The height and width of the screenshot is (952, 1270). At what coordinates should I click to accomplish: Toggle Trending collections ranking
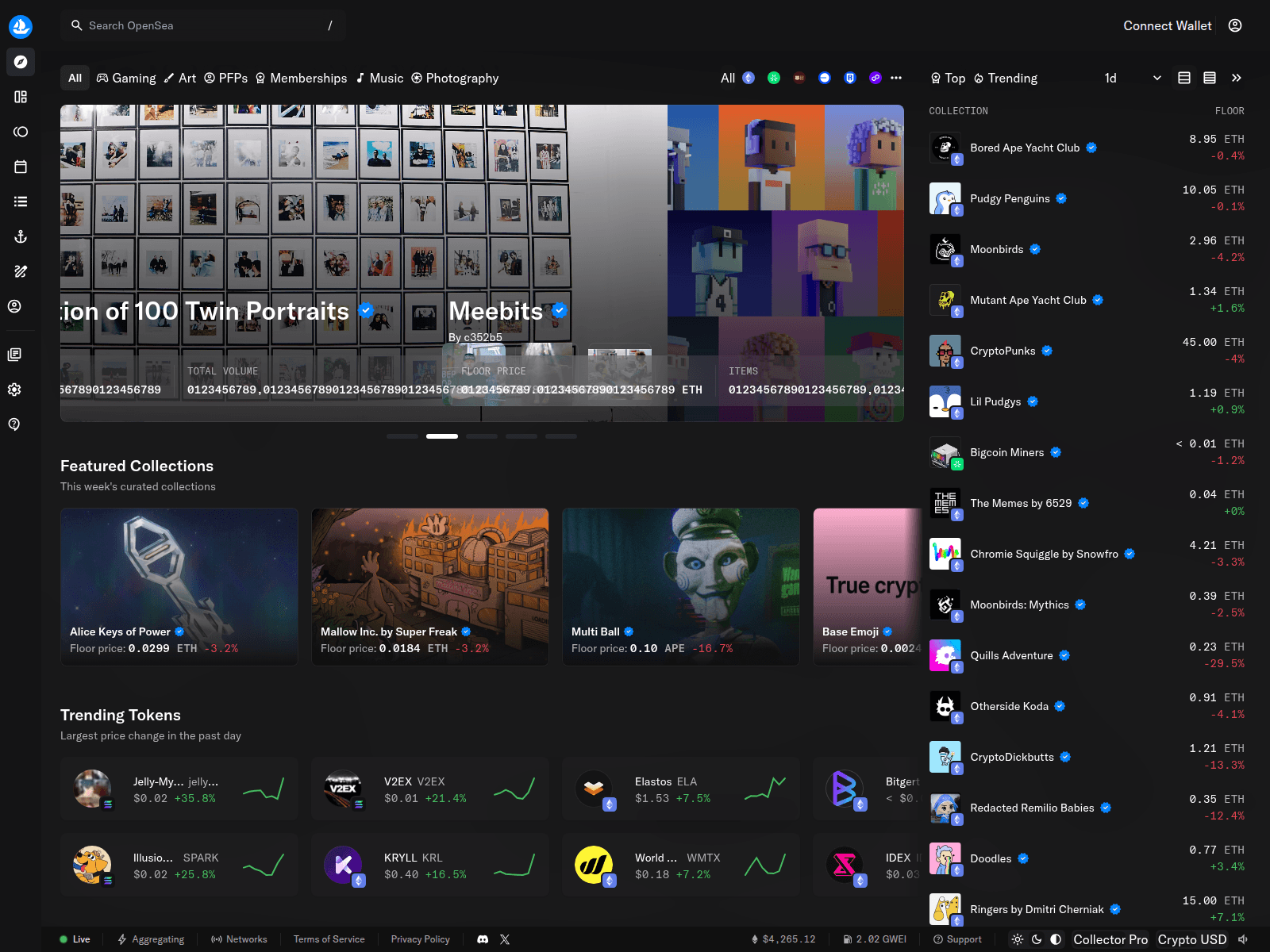pyautogui.click(x=1006, y=78)
